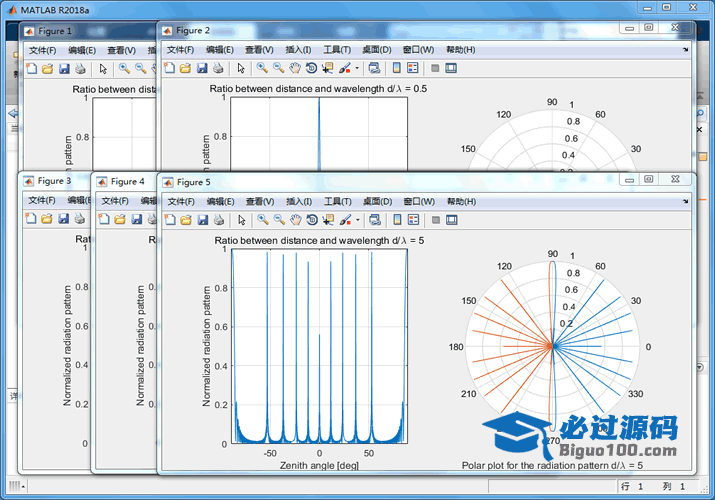This screenshot has width=715, height=500.
Task: Bring Figure 1 window forward via title
Action: coord(54,31)
